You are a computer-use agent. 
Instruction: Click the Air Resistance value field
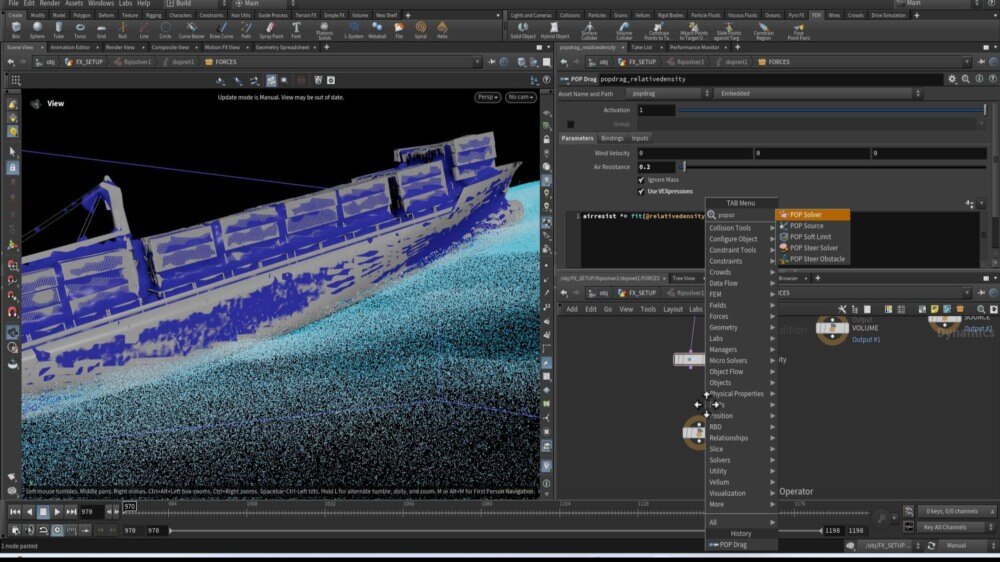point(656,167)
